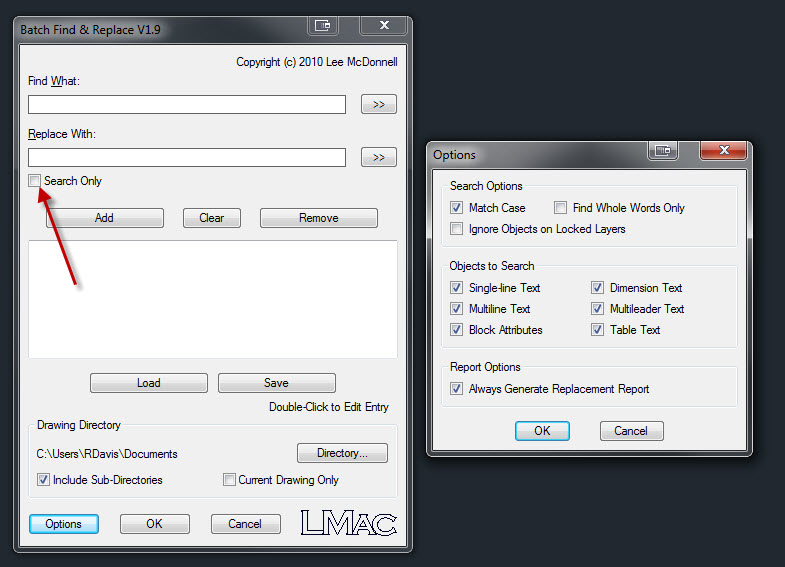Open the >> button beside Find What
Screen dimensions: 785x567
[379, 104]
